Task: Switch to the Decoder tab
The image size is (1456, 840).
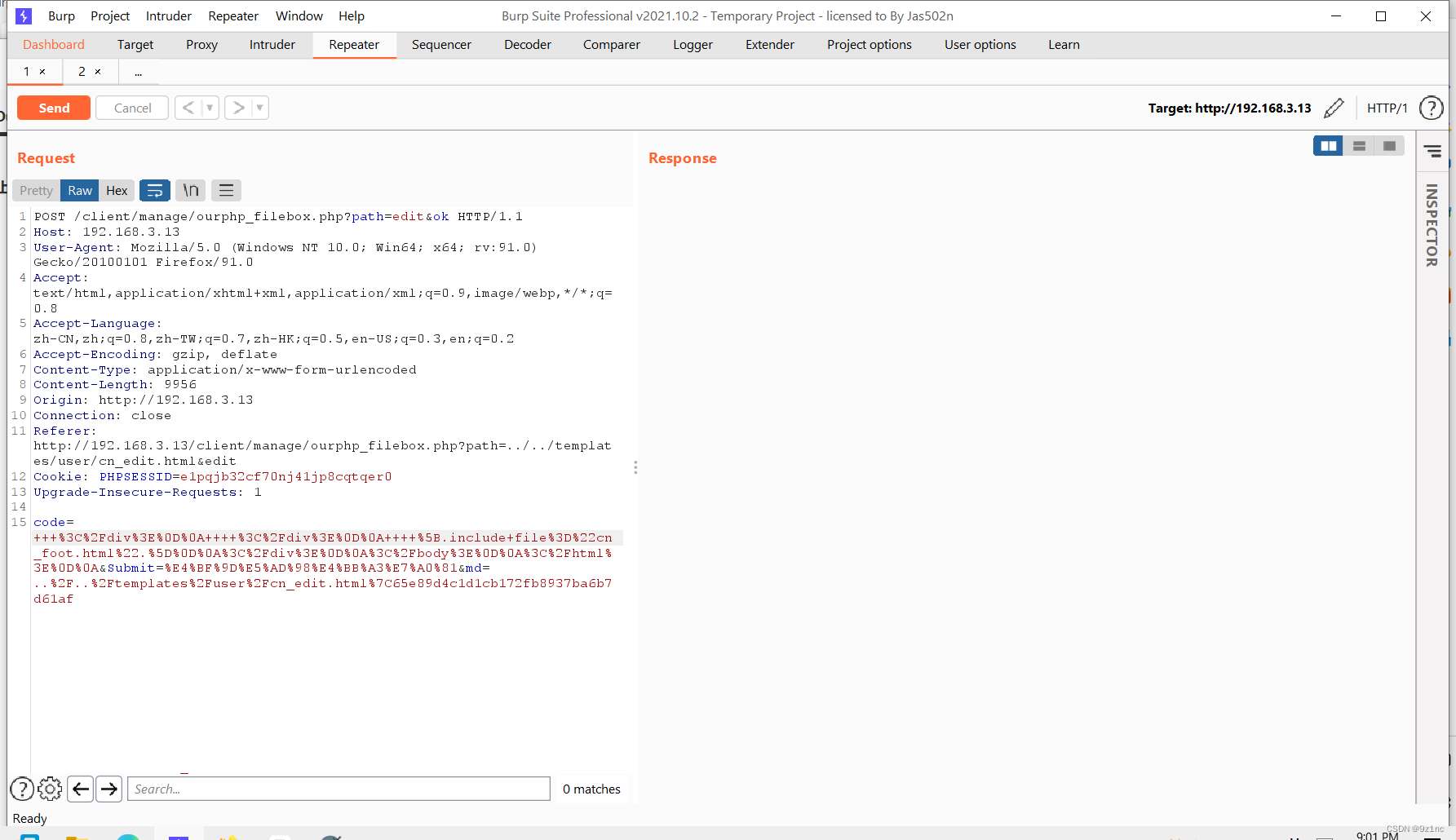Action: tap(528, 45)
